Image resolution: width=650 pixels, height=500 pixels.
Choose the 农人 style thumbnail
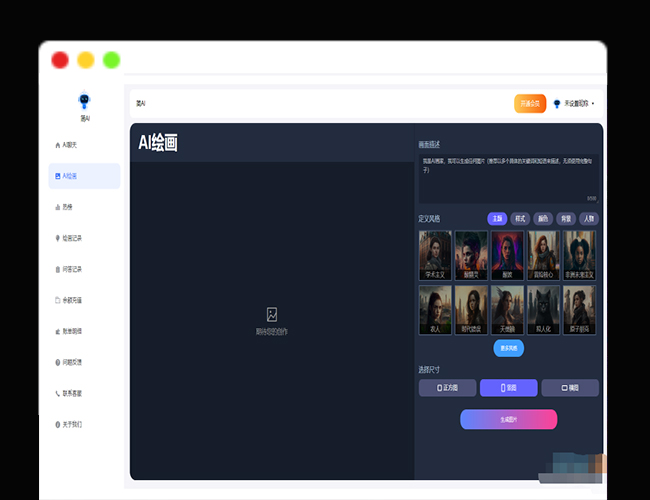[x=435, y=310]
